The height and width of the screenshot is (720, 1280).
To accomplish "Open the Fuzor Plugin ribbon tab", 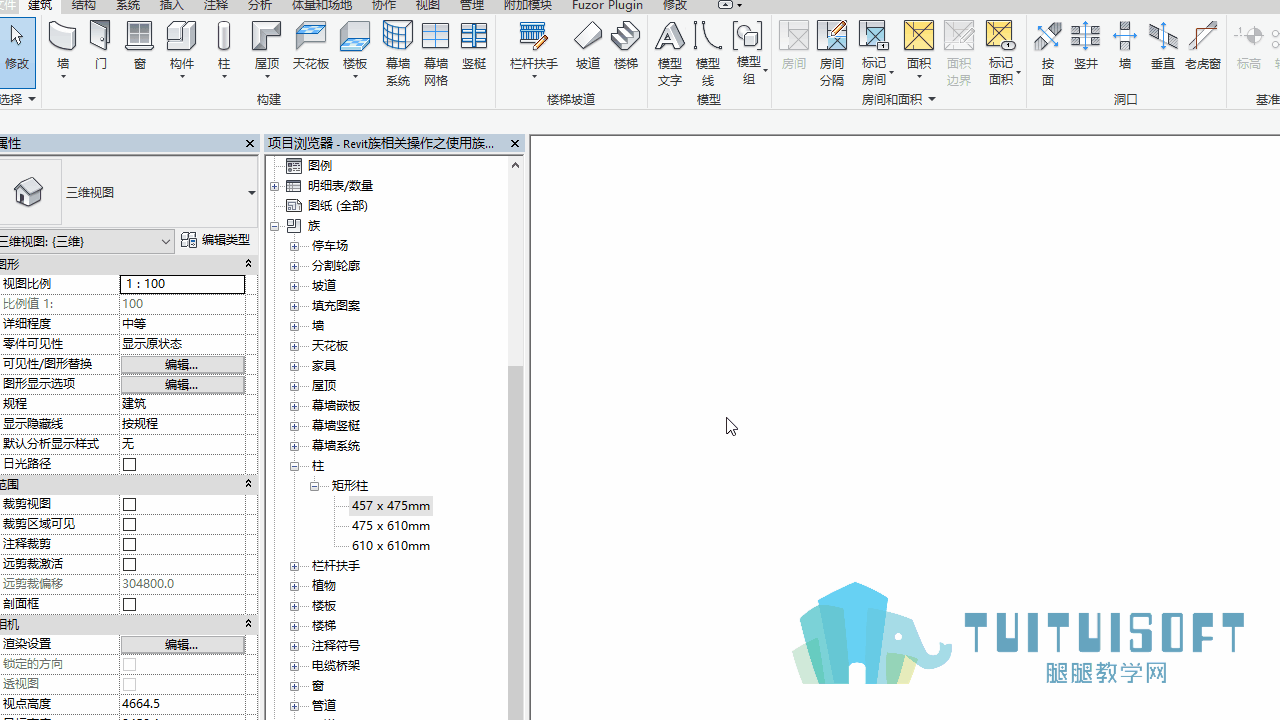I will pyautogui.click(x=607, y=5).
